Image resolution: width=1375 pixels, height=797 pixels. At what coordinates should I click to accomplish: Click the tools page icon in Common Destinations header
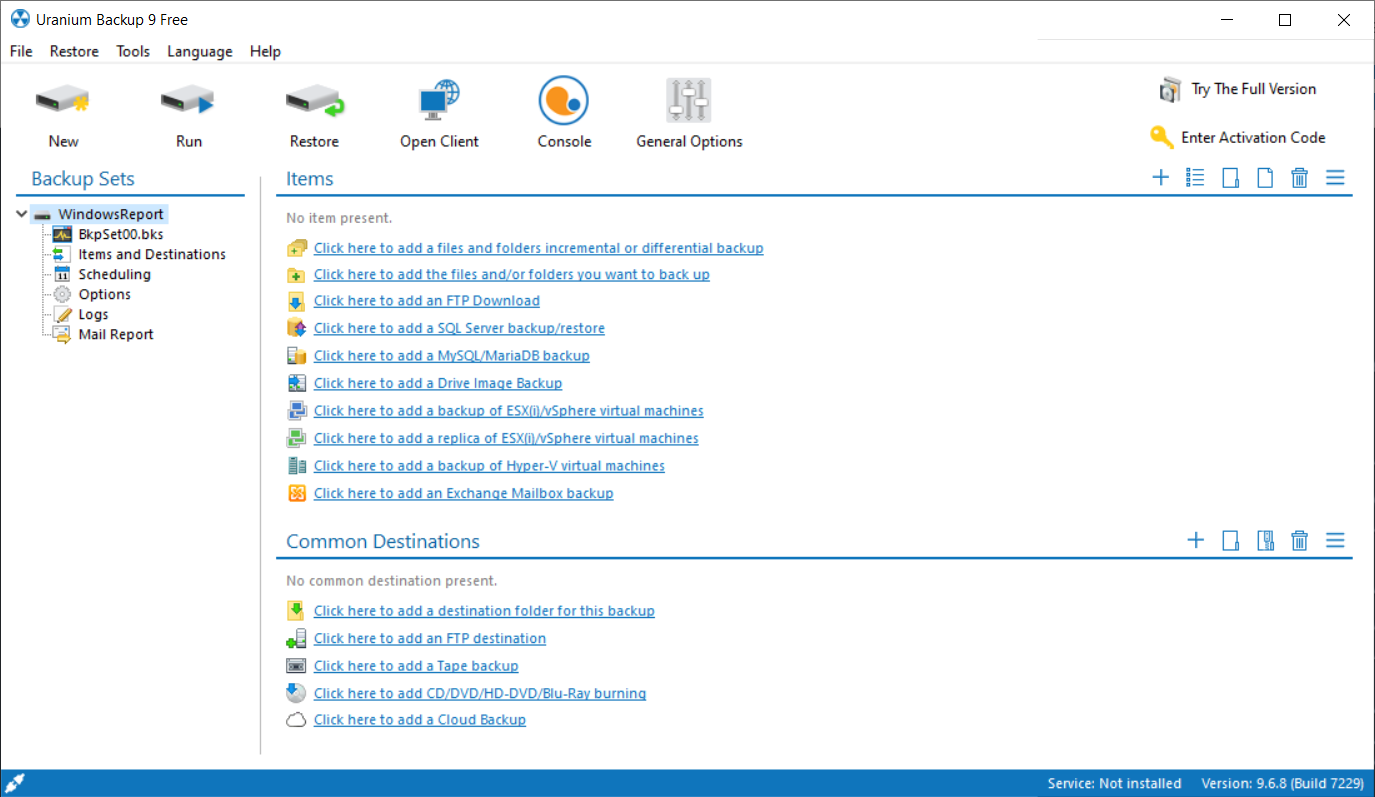(1265, 541)
